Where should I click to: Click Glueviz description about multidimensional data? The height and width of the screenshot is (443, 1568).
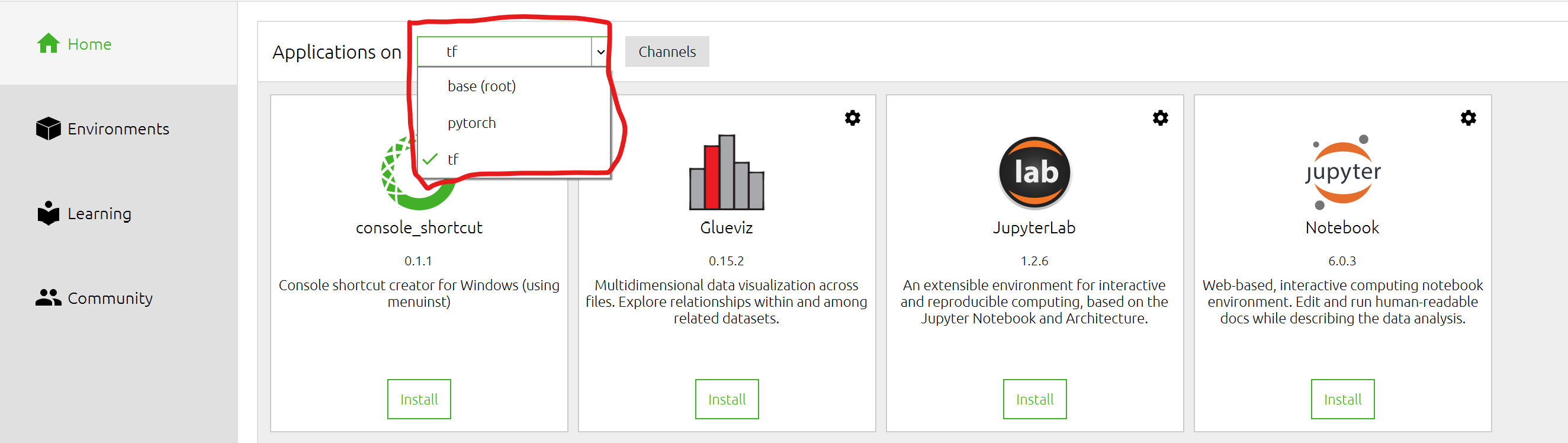pos(726,302)
